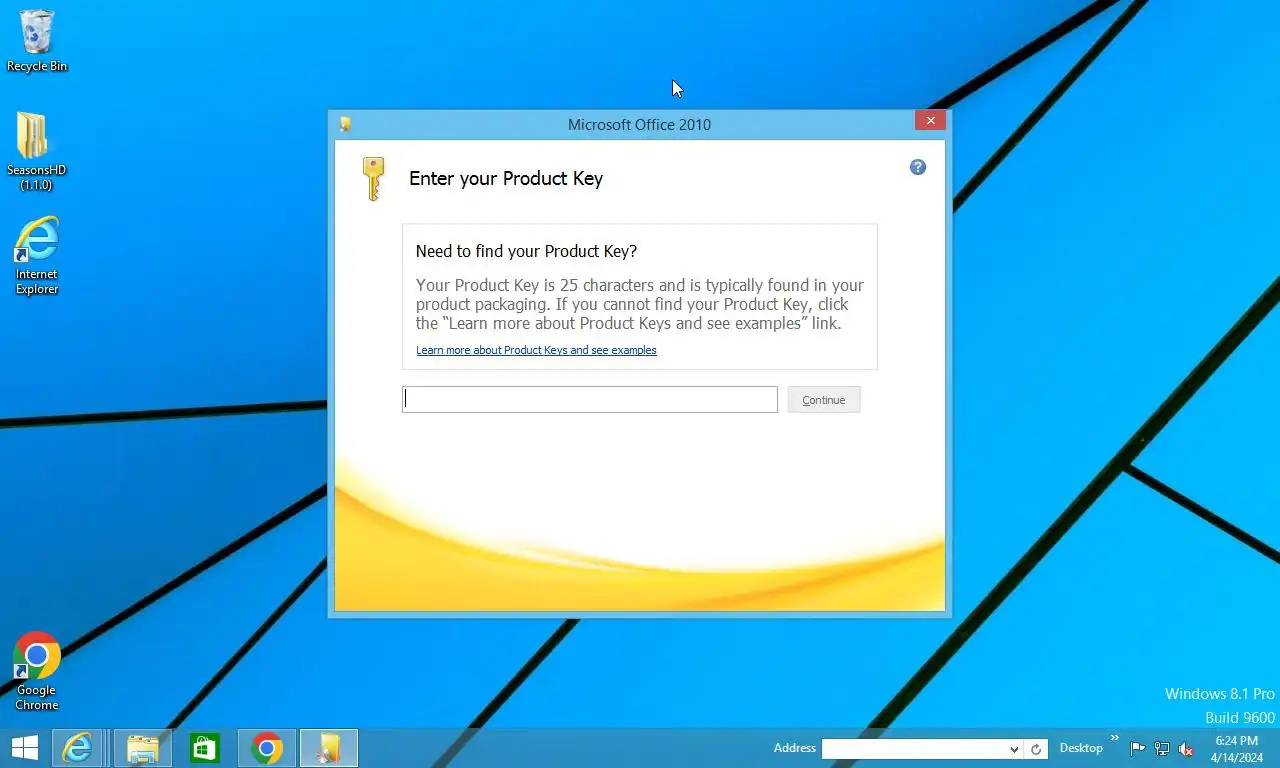This screenshot has width=1280, height=768.
Task: Open the Action Center flag icon
Action: pos(1138,749)
